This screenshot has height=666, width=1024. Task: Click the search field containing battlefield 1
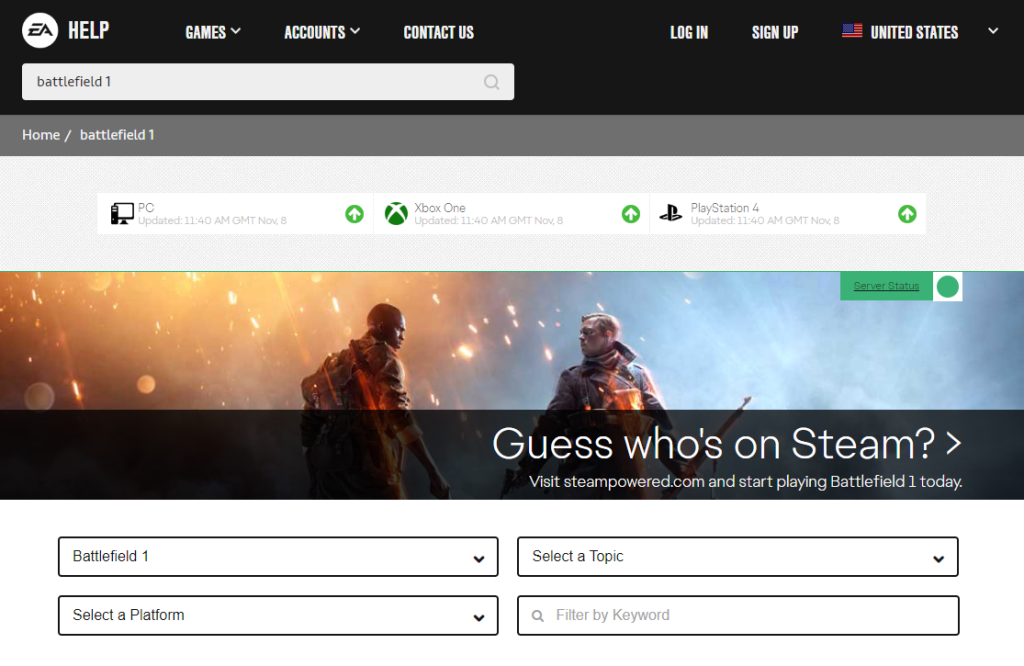click(268, 82)
